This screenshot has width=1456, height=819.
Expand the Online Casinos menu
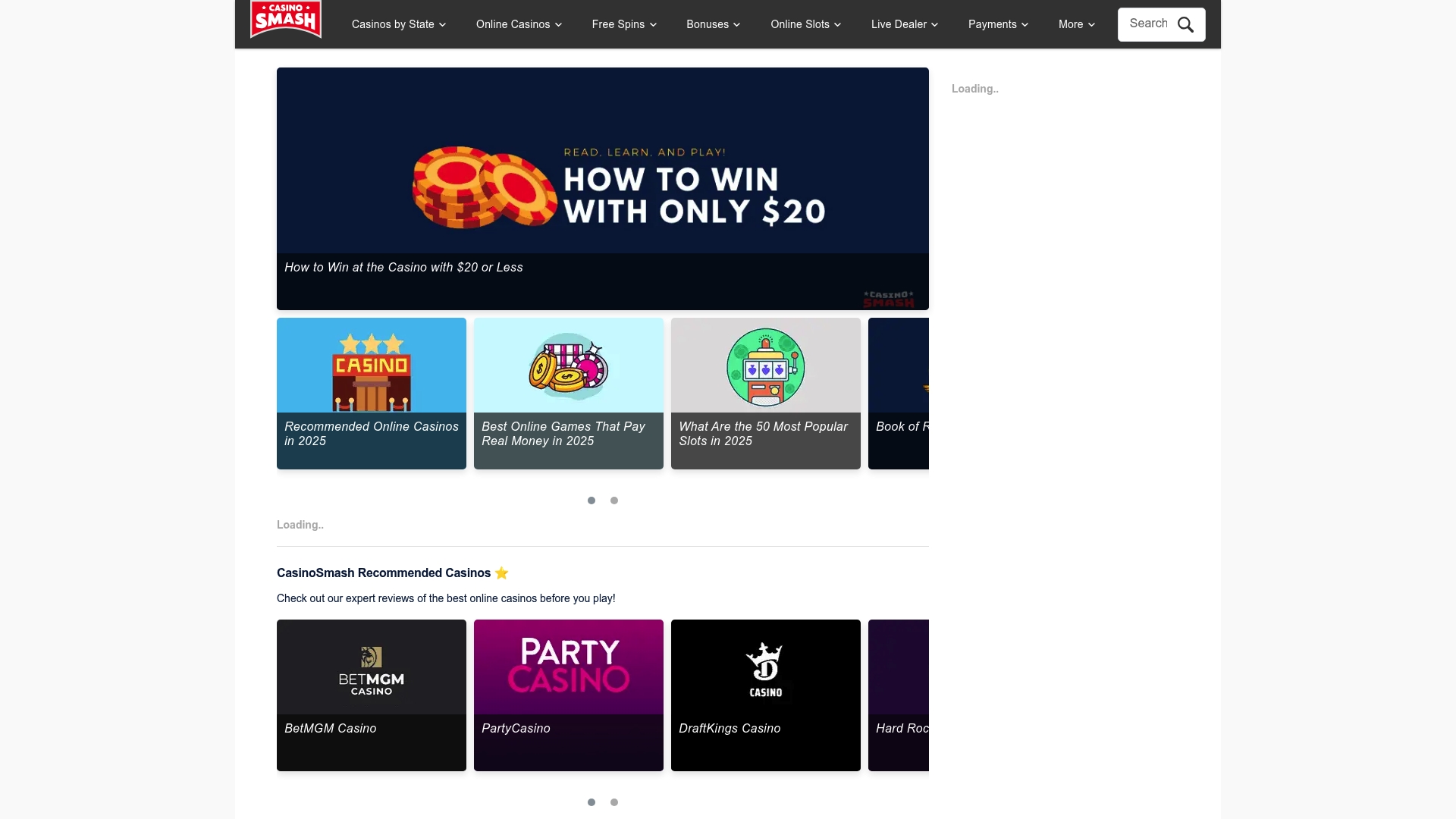[x=519, y=24]
